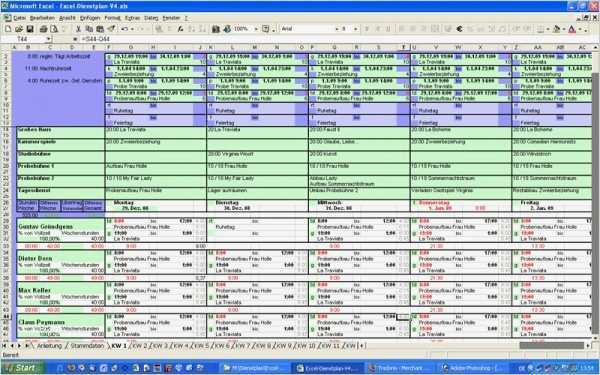Open the Einfügen menu
The width and height of the screenshot is (600, 375).
(x=90, y=18)
